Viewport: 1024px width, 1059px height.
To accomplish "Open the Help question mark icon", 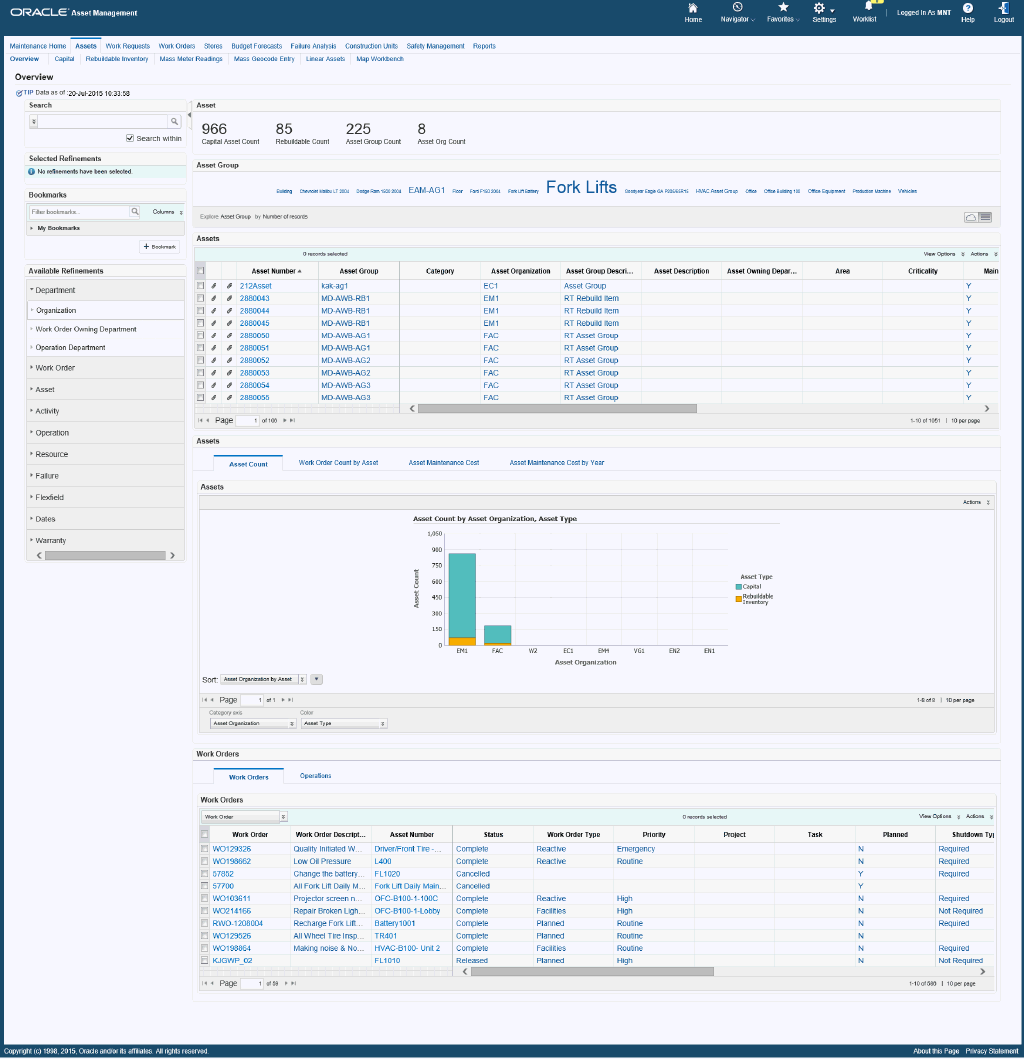I will point(968,8).
